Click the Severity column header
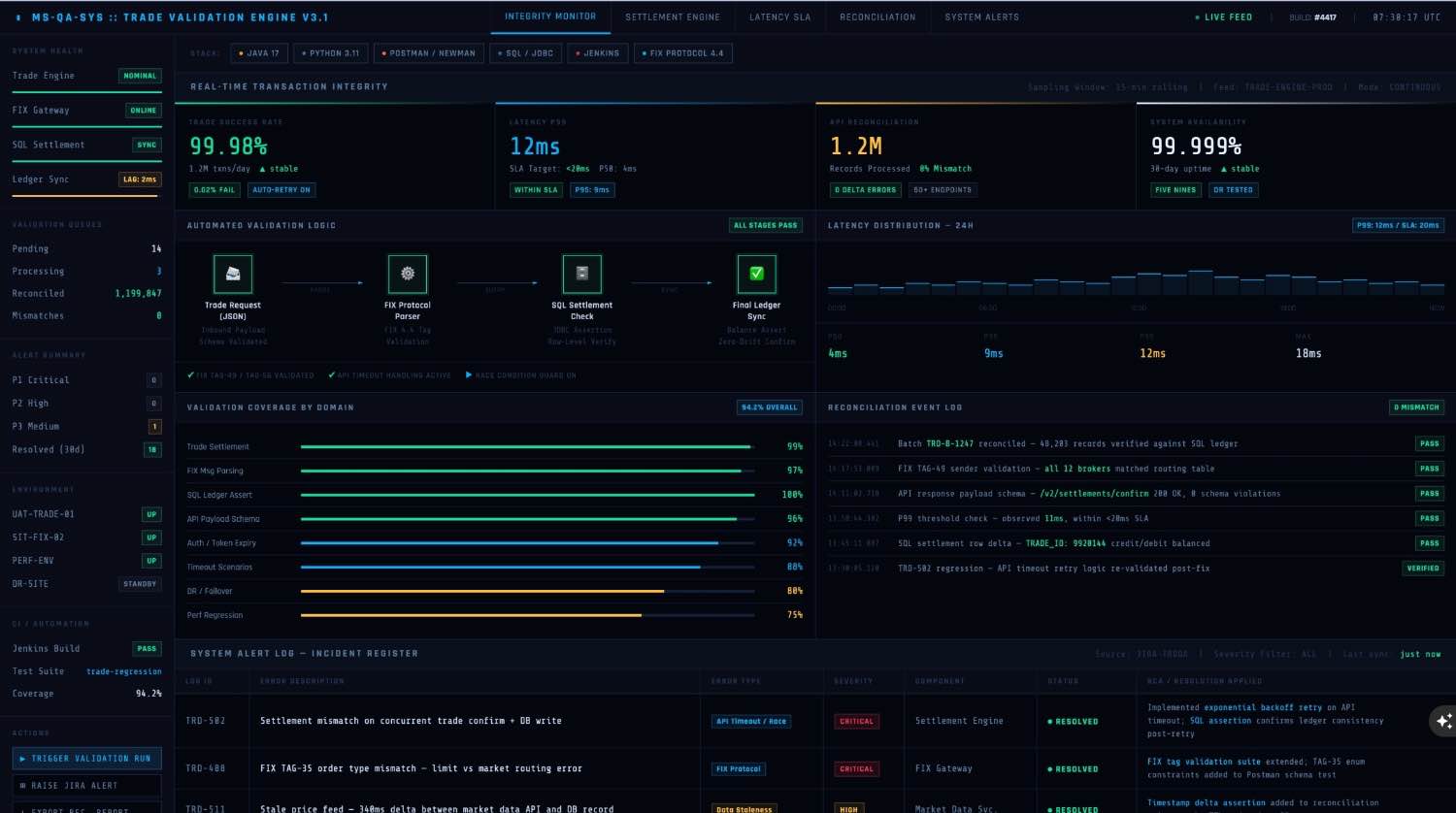The height and width of the screenshot is (813, 1456). pyautogui.click(x=853, y=681)
